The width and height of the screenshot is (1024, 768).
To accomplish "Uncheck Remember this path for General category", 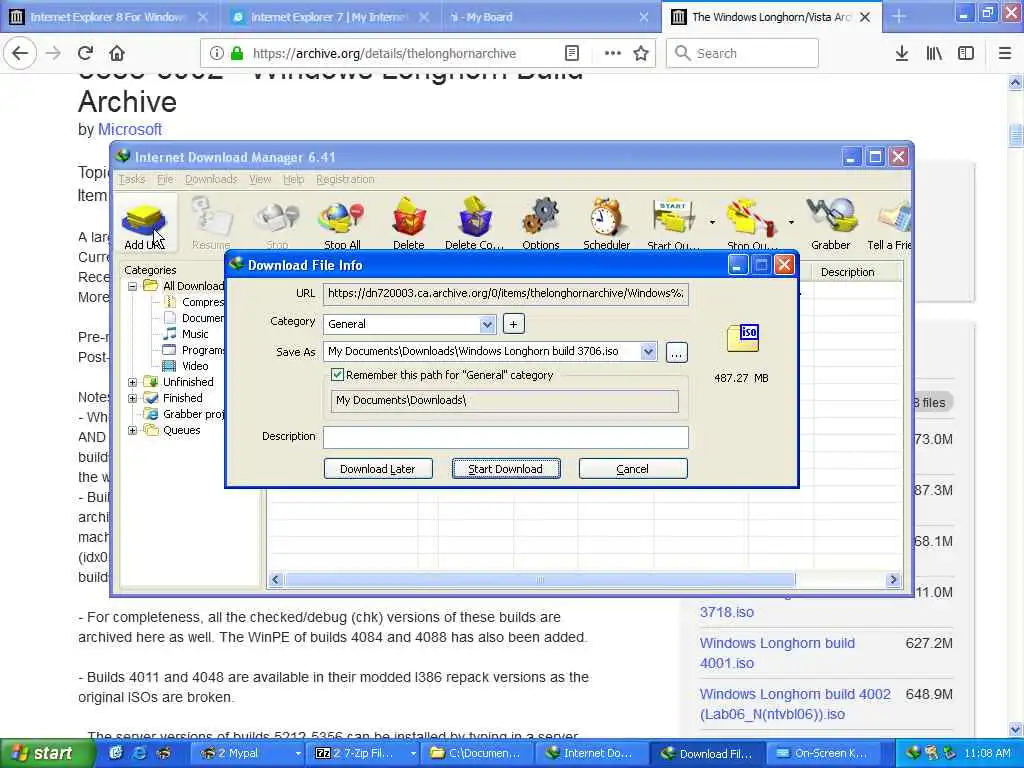I will [x=337, y=375].
